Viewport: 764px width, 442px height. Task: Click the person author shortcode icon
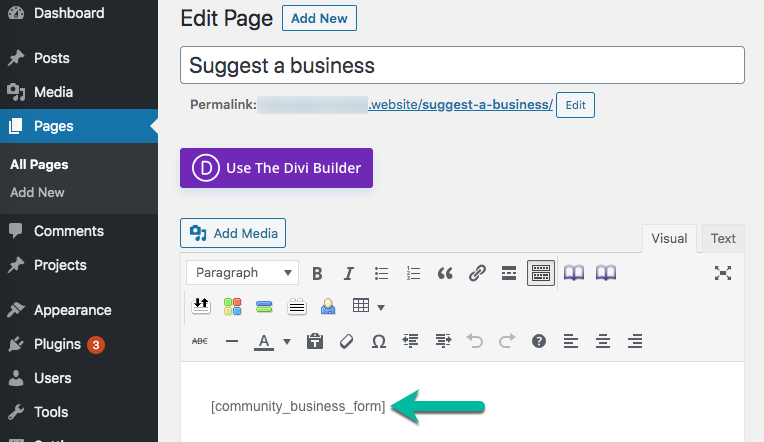[x=328, y=307]
